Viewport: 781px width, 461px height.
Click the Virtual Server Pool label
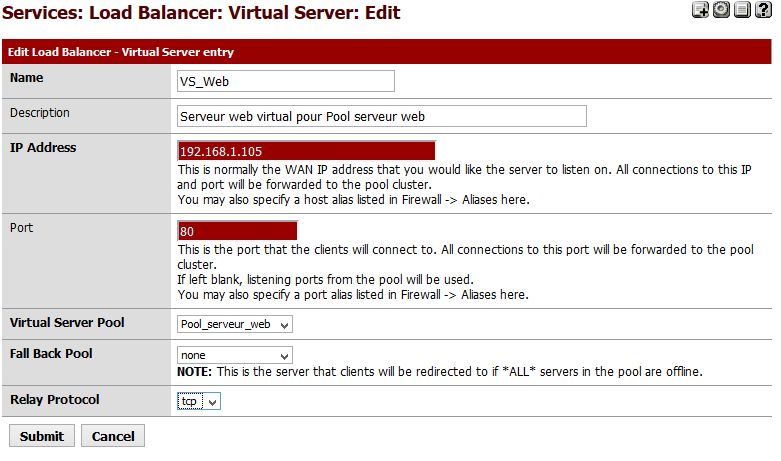pos(66,323)
